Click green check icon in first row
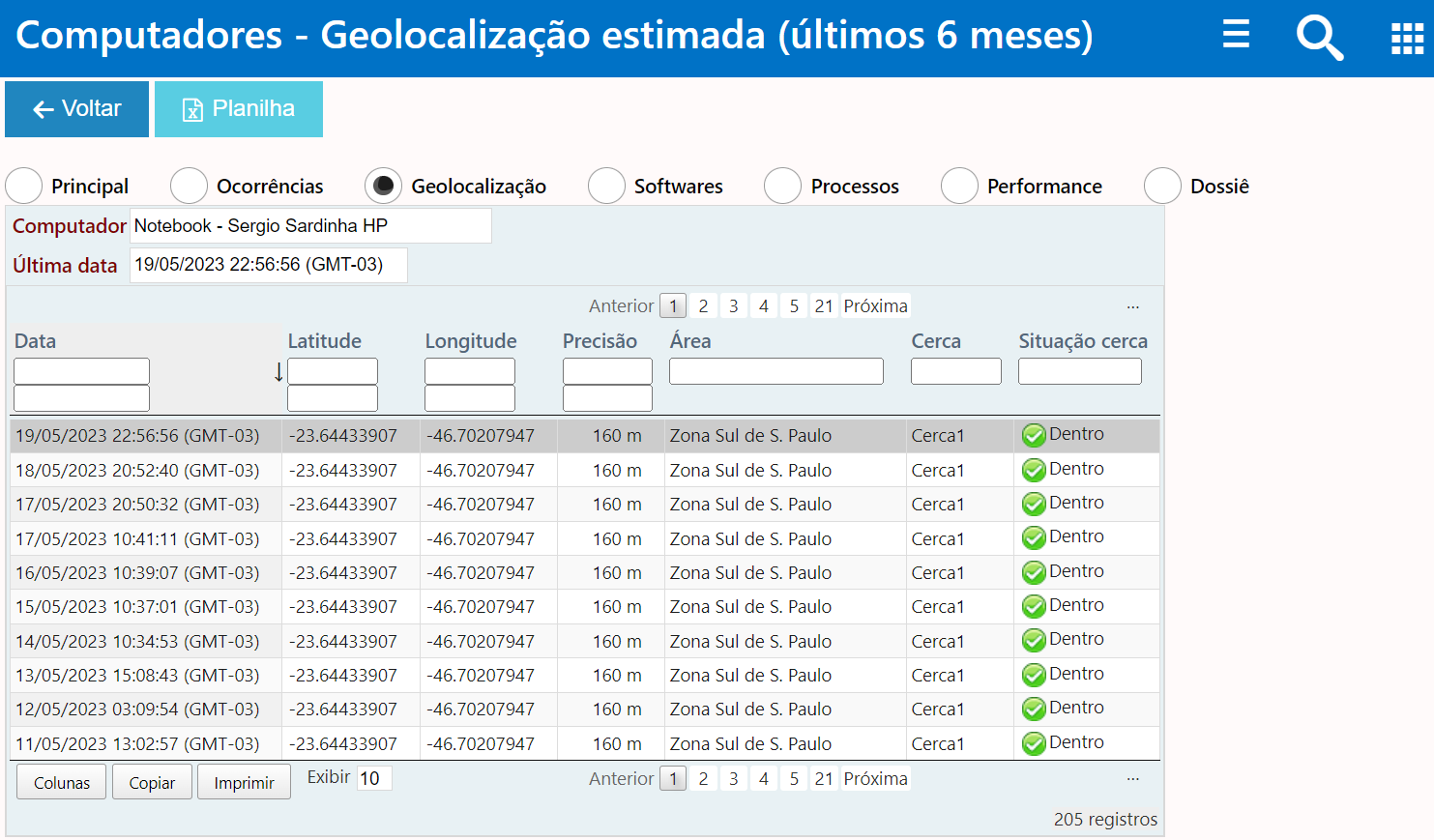Image resolution: width=1434 pixels, height=840 pixels. (x=1034, y=435)
